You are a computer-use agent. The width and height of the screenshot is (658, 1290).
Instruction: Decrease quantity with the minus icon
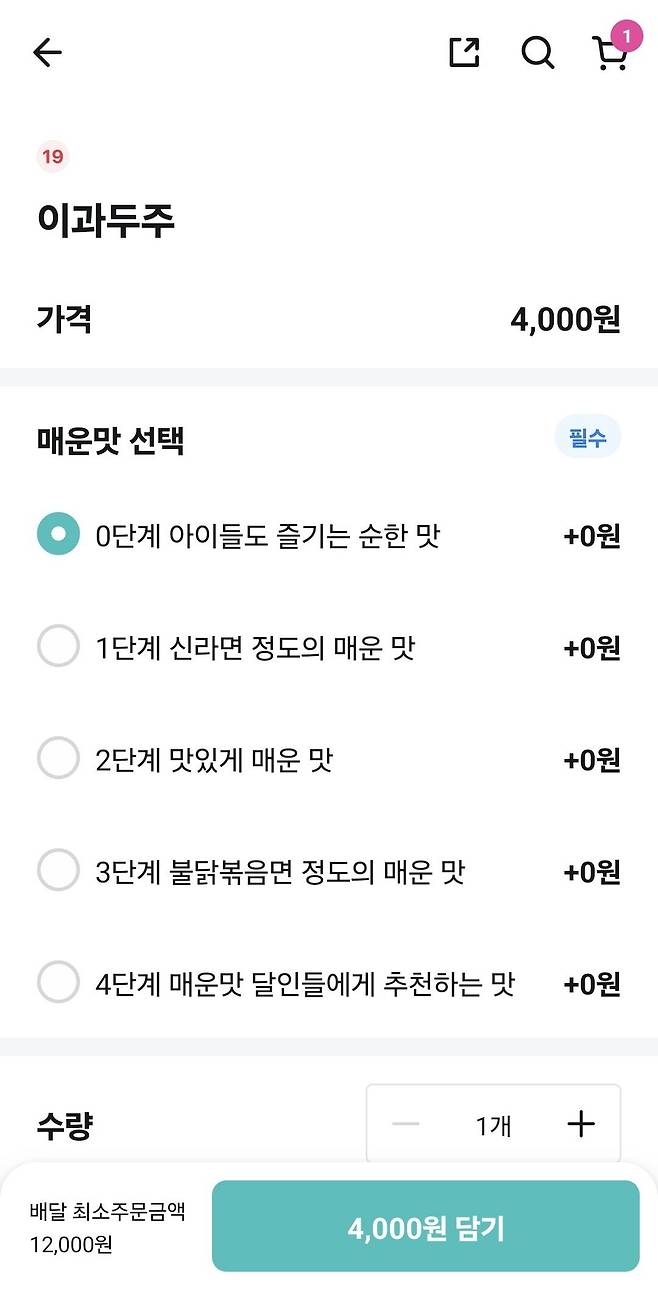pos(405,1123)
